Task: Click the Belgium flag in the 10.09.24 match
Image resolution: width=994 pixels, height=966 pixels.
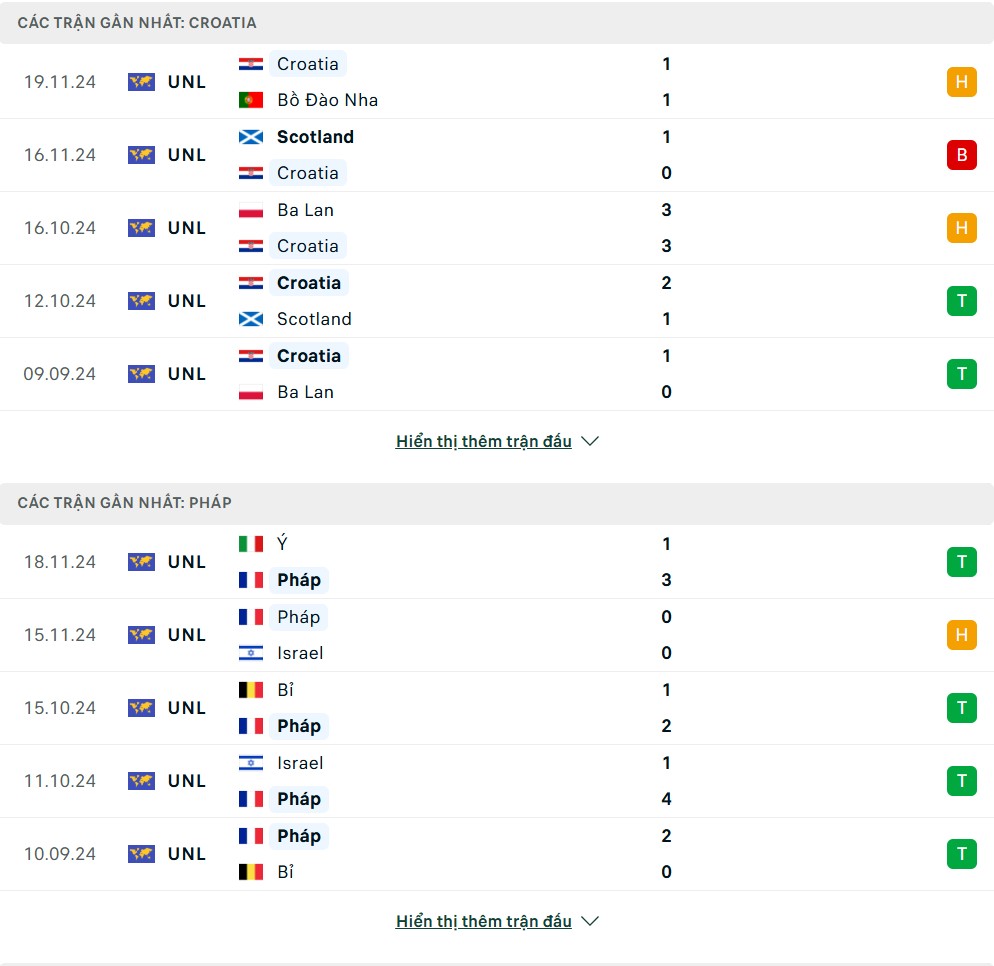Action: point(251,872)
